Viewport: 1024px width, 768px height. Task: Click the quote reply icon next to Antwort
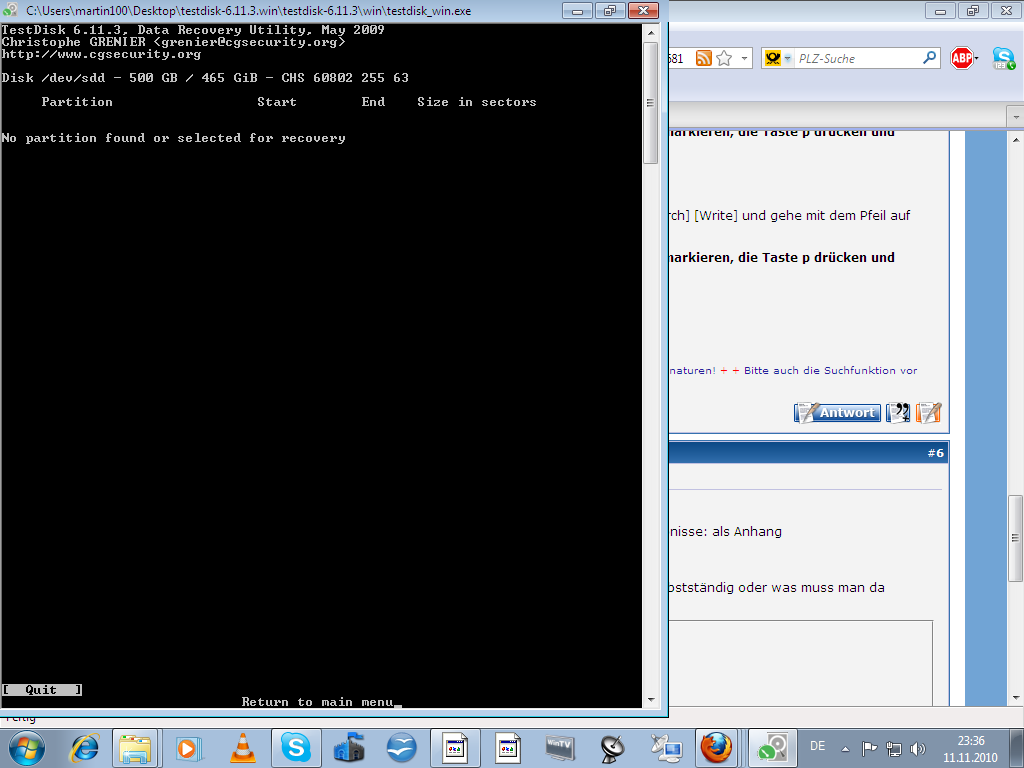pyautogui.click(x=898, y=413)
